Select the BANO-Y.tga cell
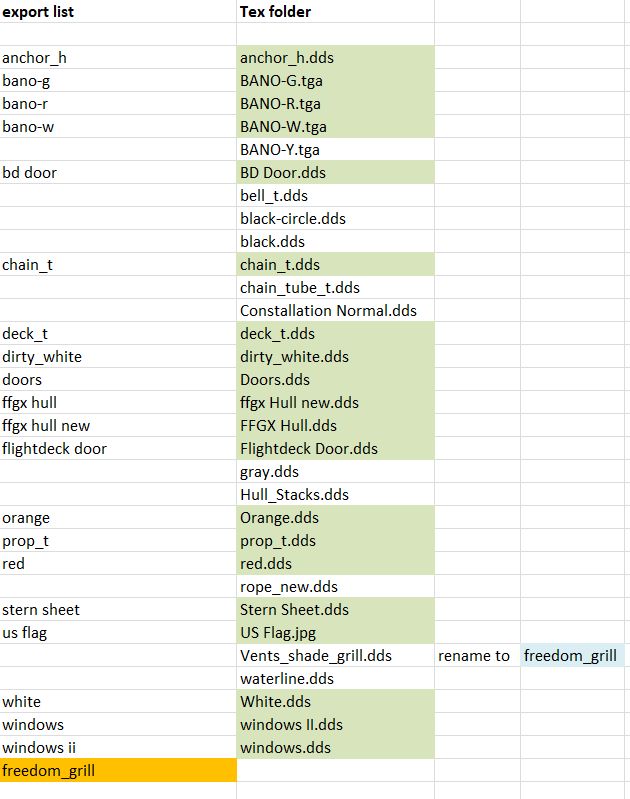 pos(335,149)
